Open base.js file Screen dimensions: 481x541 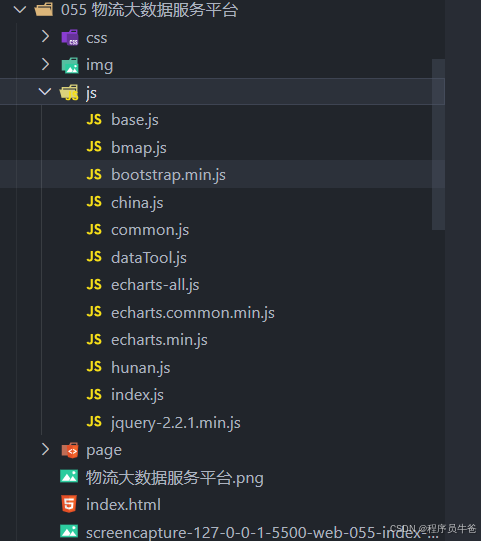point(135,120)
